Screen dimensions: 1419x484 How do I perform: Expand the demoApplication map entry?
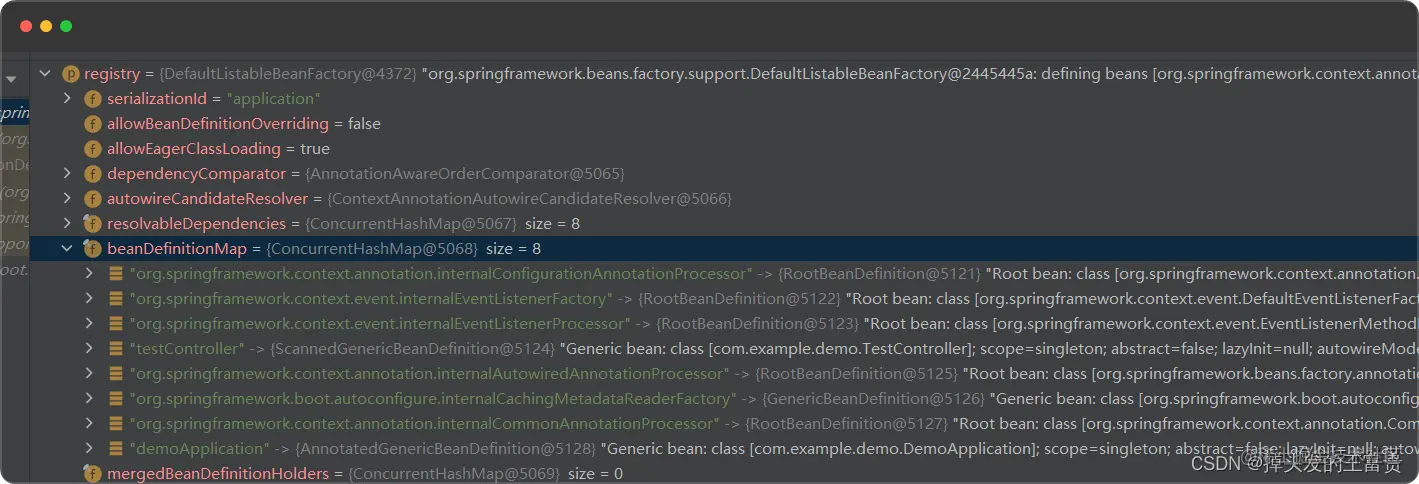(90, 449)
